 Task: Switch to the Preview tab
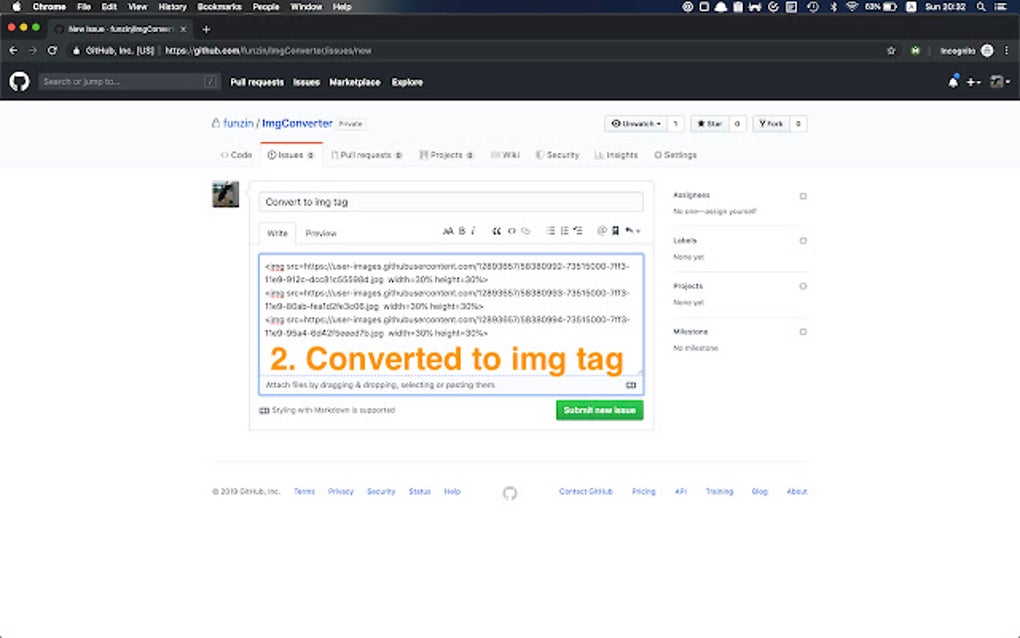tap(320, 233)
